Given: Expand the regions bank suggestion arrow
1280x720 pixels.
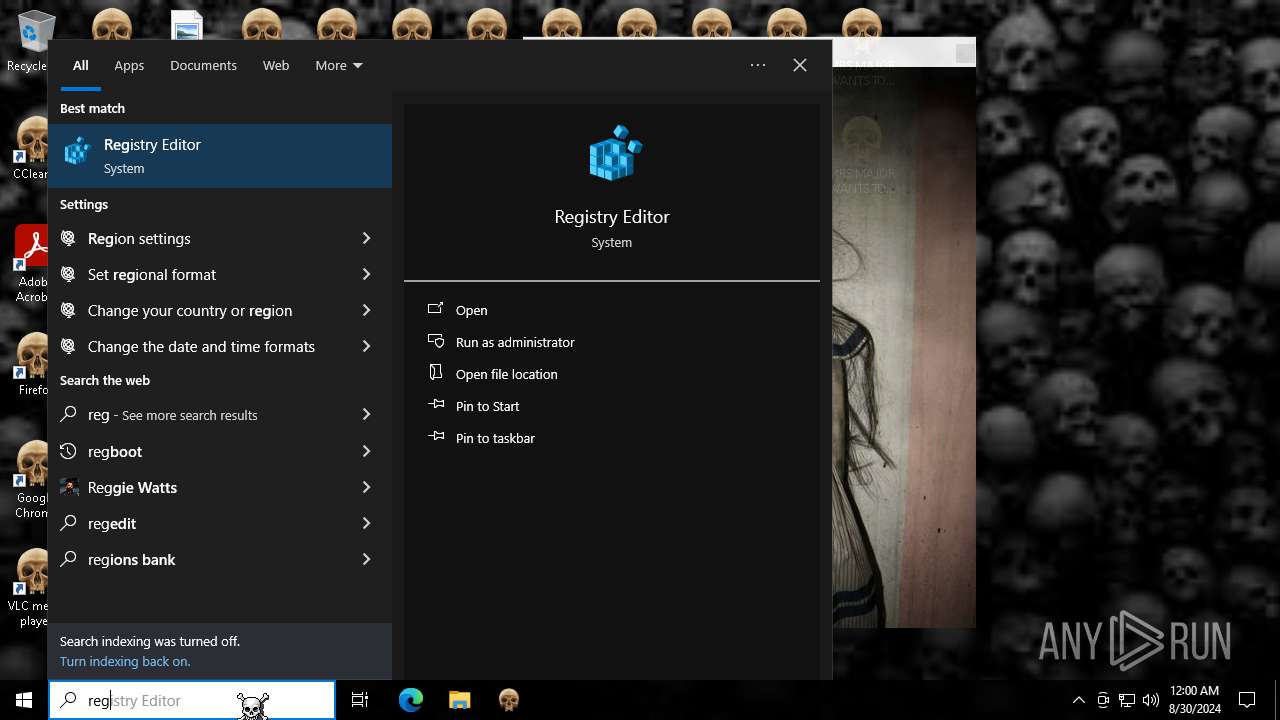Looking at the screenshot, I should click(x=366, y=559).
